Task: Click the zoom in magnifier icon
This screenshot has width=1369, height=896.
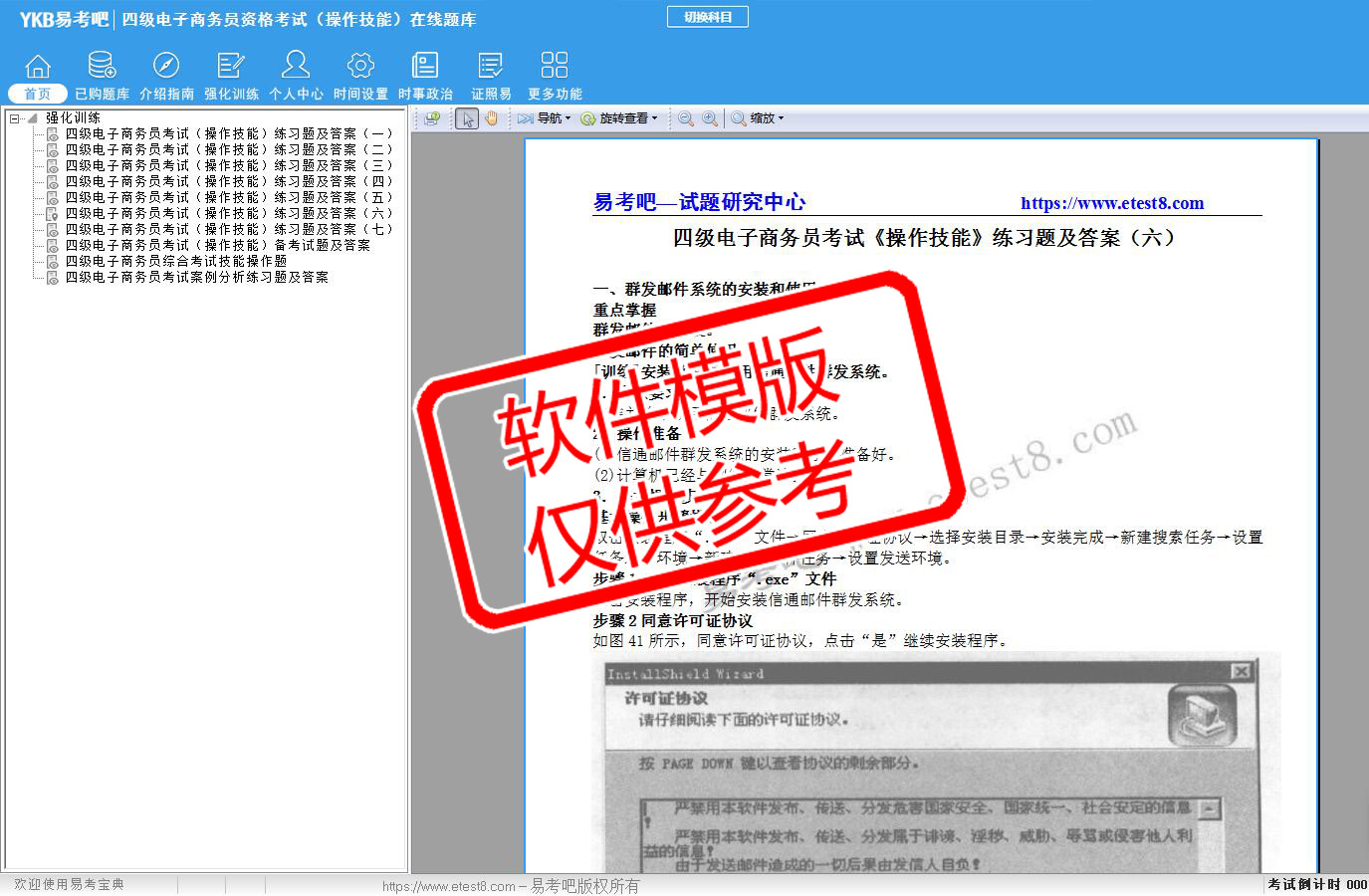Action: pos(709,118)
